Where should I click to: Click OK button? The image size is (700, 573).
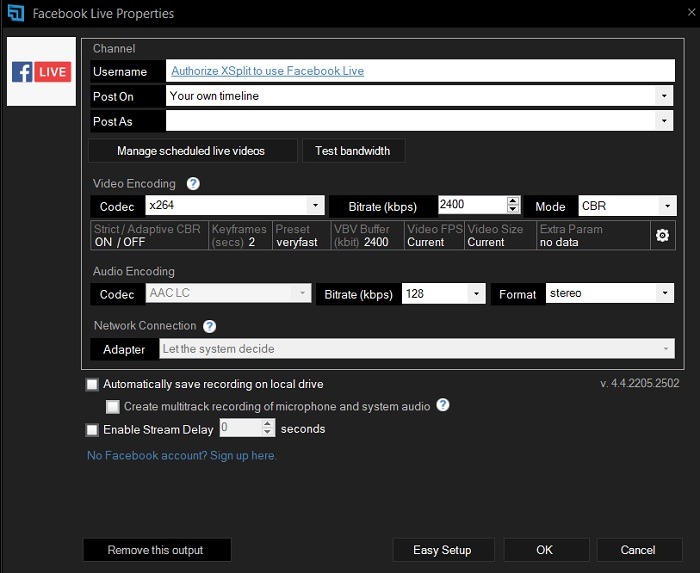(546, 550)
